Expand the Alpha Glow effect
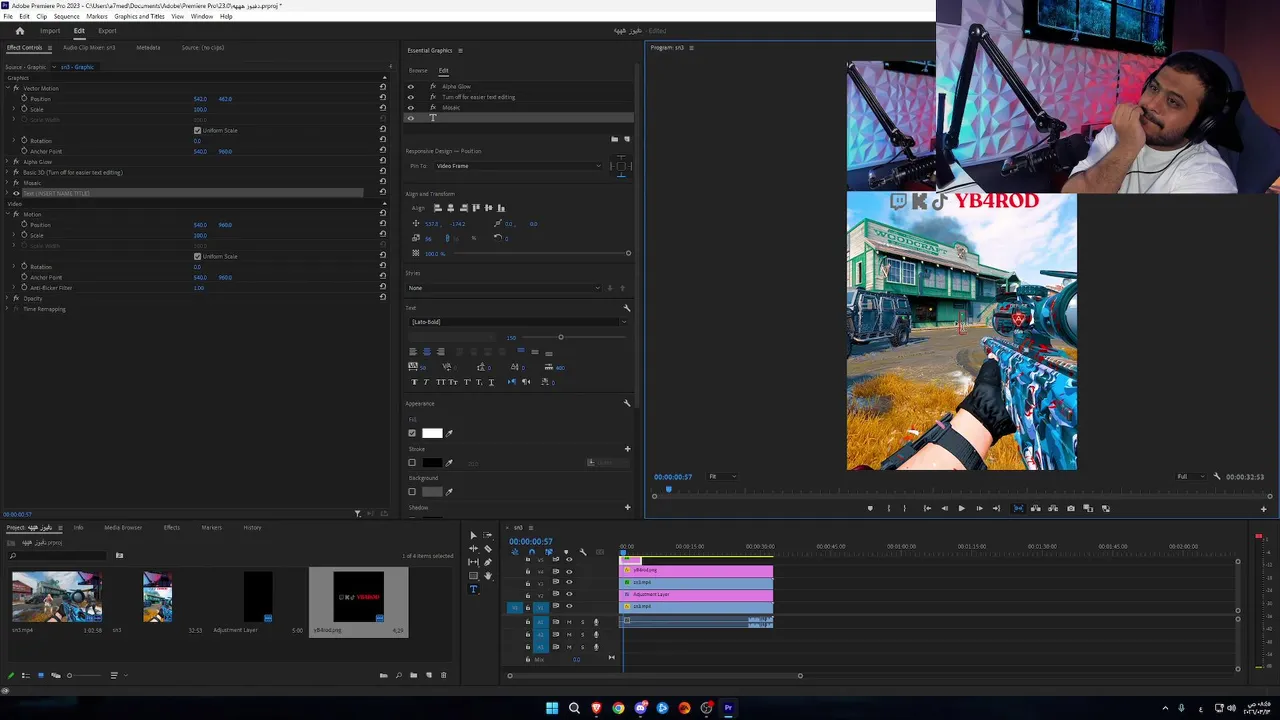This screenshot has width=1280, height=720. click(x=7, y=162)
